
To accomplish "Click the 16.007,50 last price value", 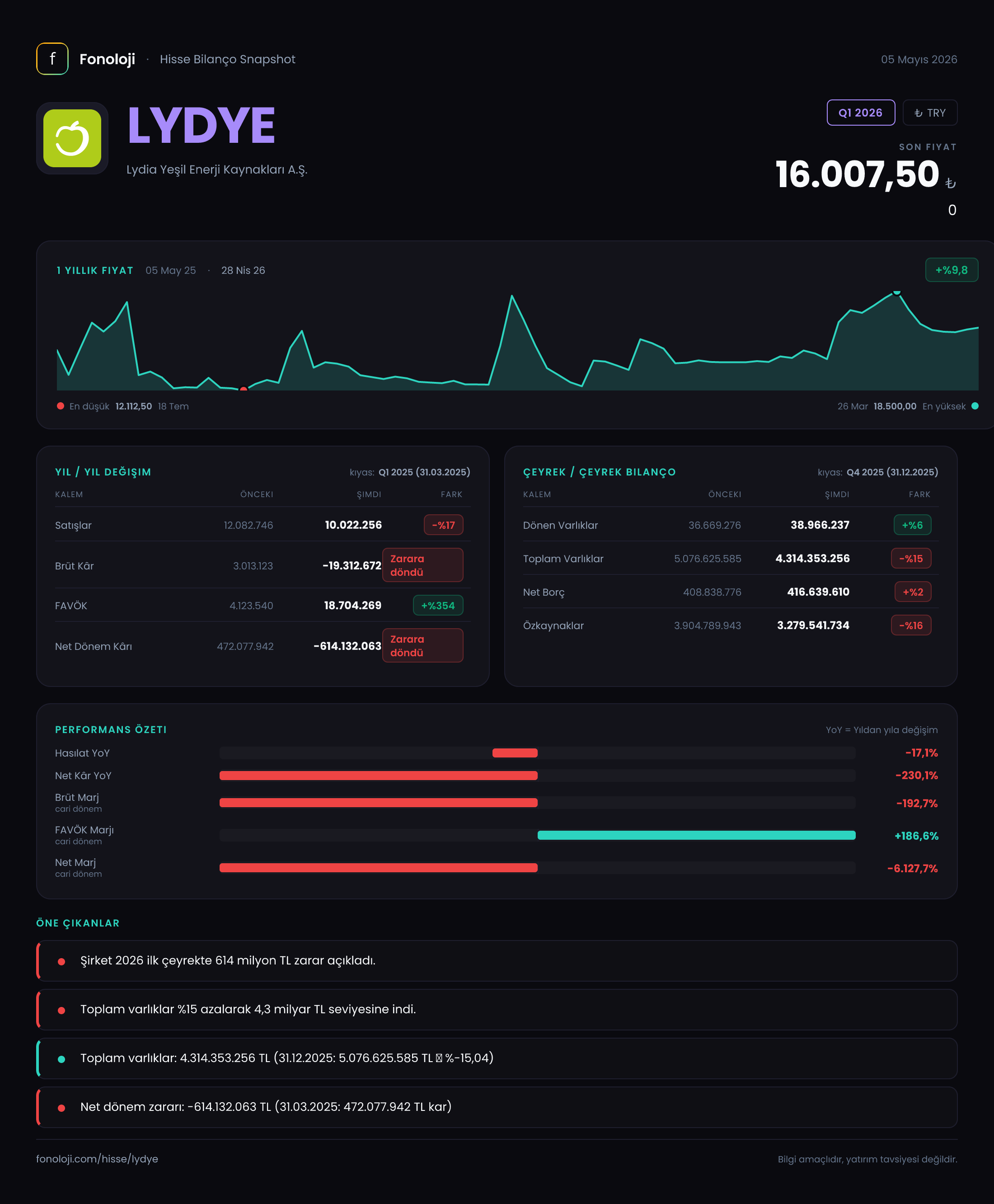I will coord(857,174).
